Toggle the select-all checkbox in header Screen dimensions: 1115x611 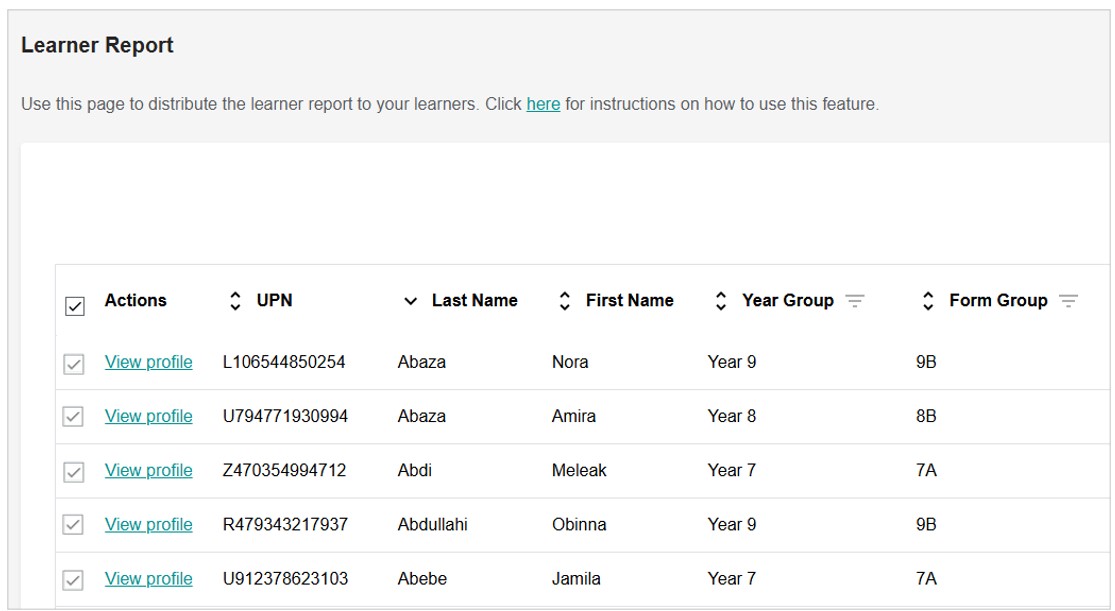[74, 307]
